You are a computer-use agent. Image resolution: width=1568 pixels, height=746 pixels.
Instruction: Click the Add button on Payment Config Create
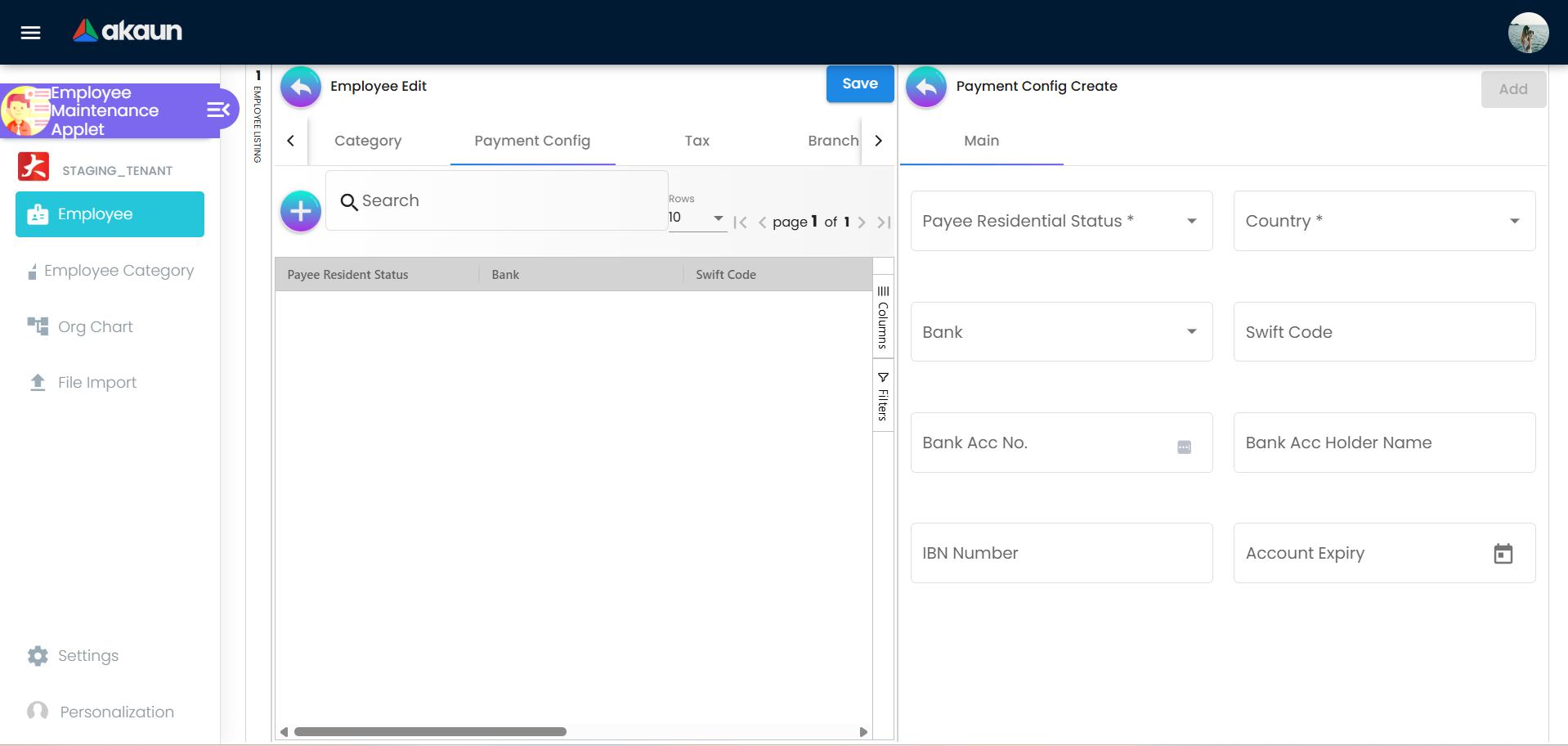click(x=1512, y=88)
